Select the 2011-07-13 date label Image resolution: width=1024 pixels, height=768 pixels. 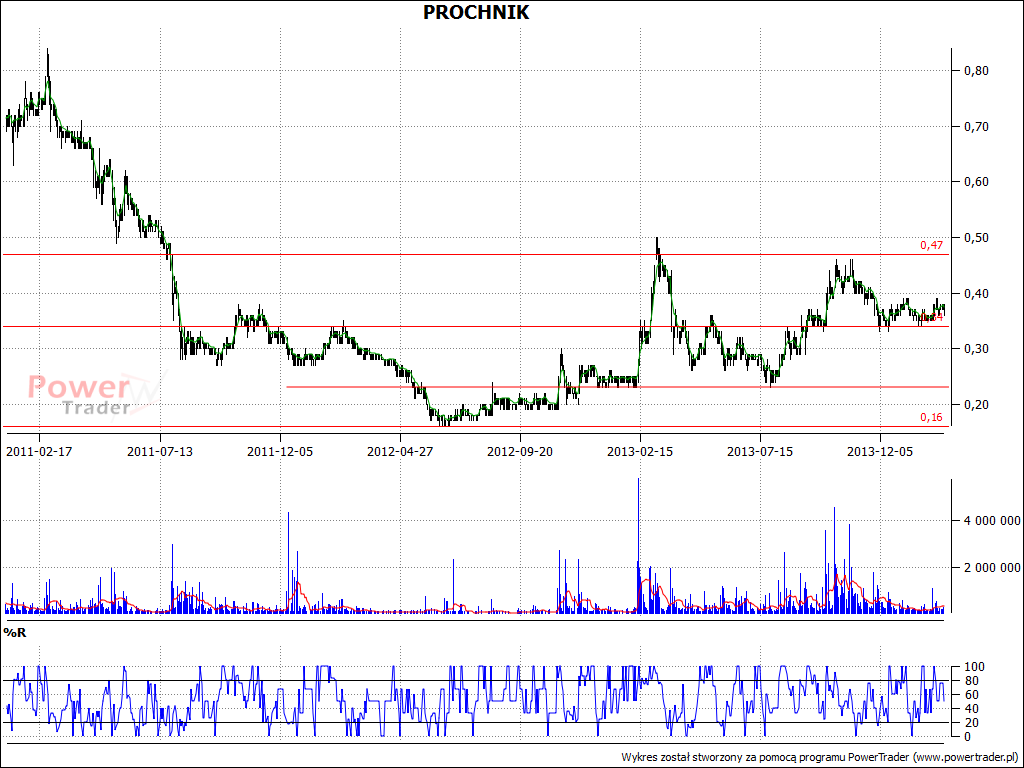point(160,451)
